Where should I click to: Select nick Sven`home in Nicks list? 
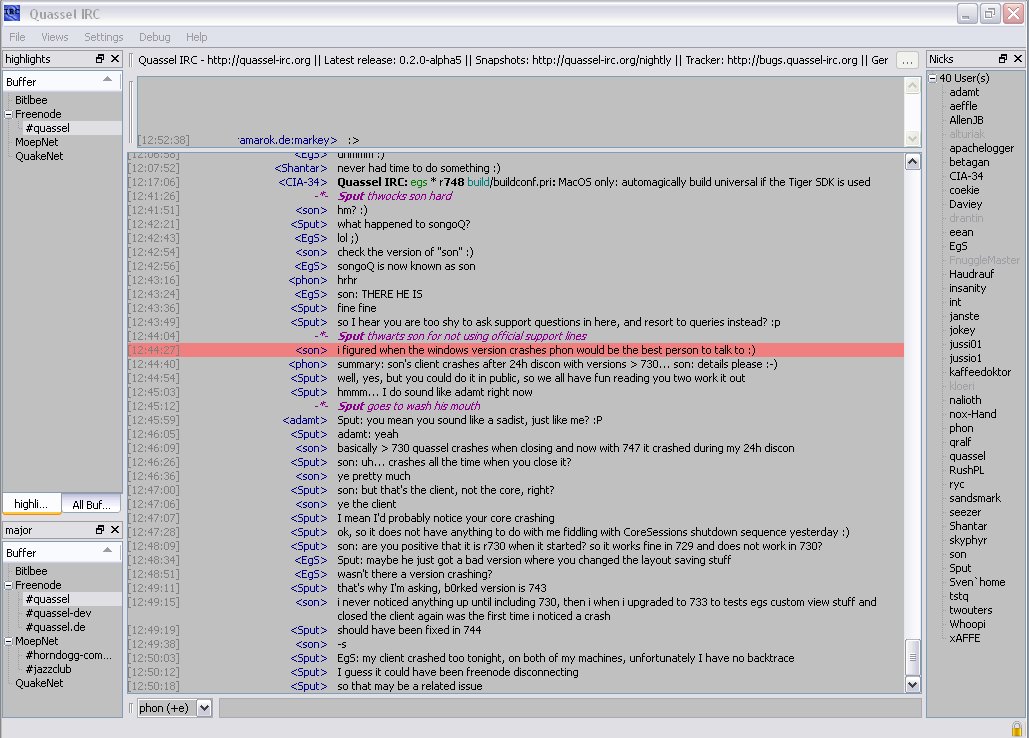[x=976, y=582]
